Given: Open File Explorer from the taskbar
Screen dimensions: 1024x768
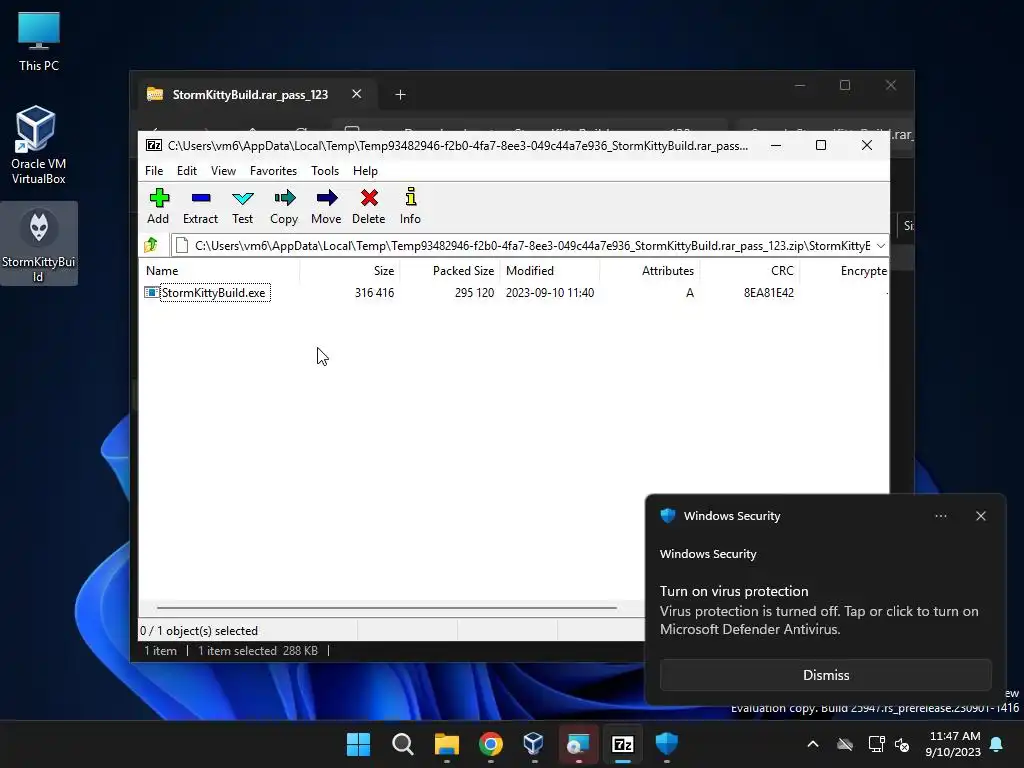Looking at the screenshot, I should pyautogui.click(x=447, y=744).
